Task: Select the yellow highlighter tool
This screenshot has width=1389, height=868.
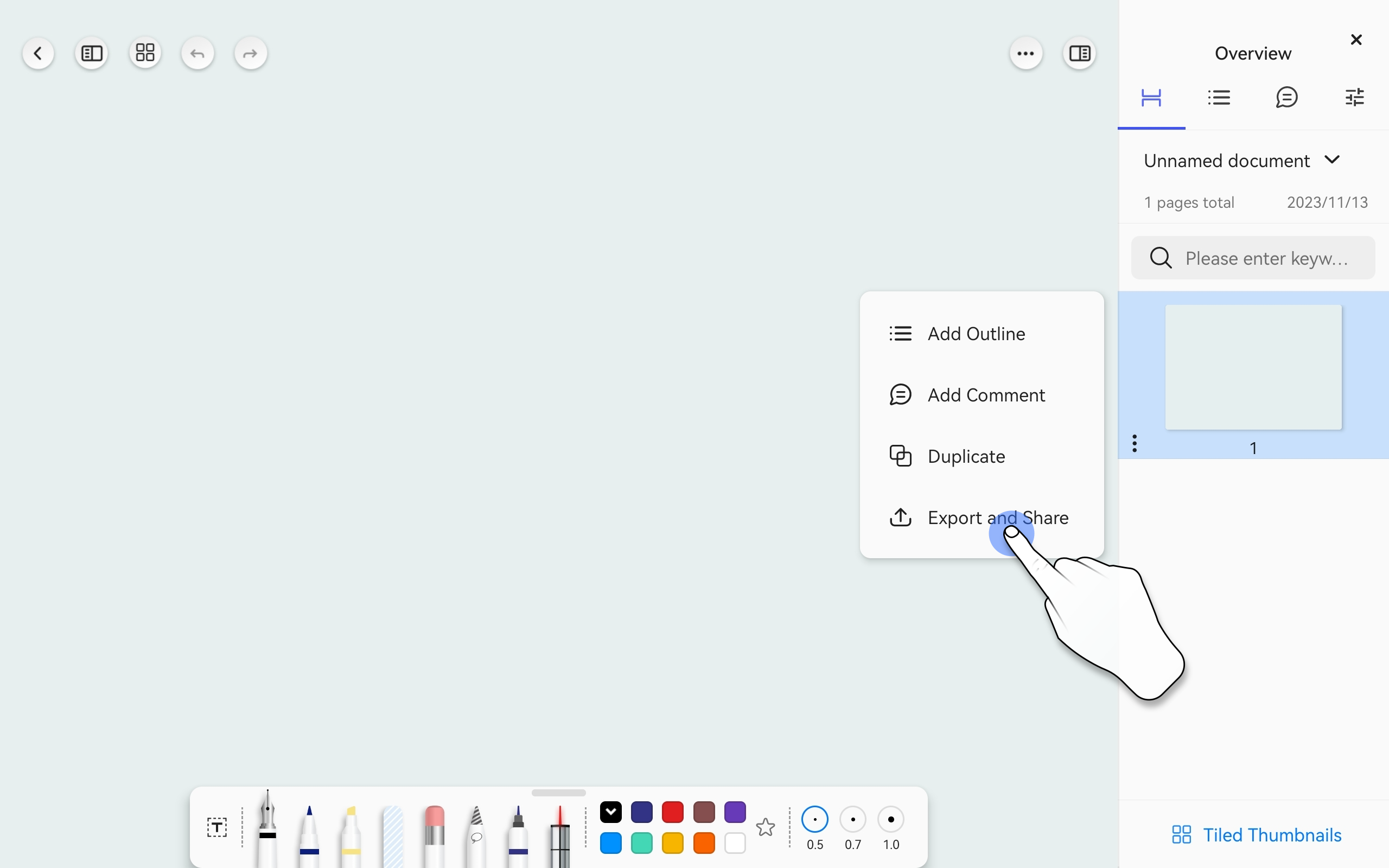Action: (x=351, y=832)
